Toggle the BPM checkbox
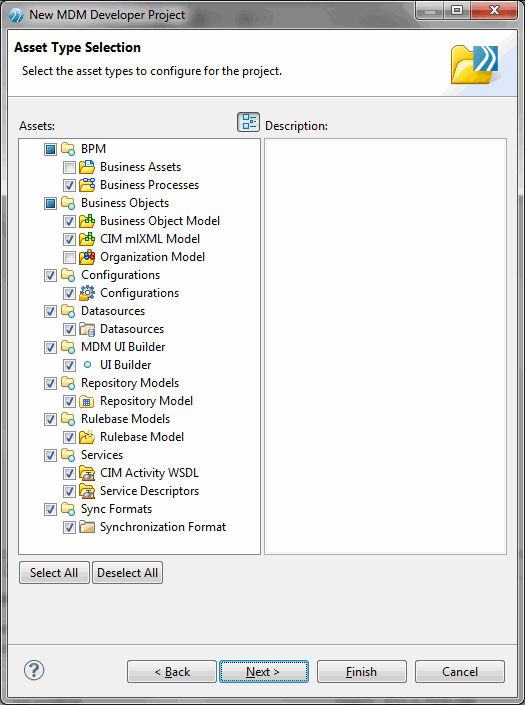525x705 pixels. point(50,149)
